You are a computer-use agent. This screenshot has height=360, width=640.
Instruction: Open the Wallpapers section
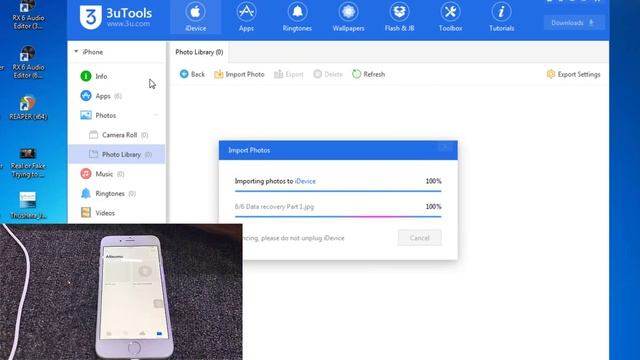[348, 17]
